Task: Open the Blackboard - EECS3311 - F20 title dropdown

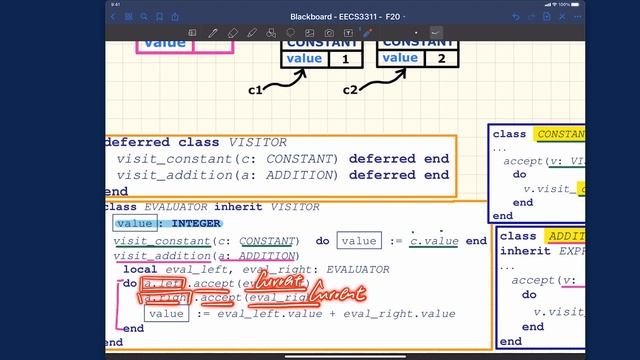Action: [347, 17]
